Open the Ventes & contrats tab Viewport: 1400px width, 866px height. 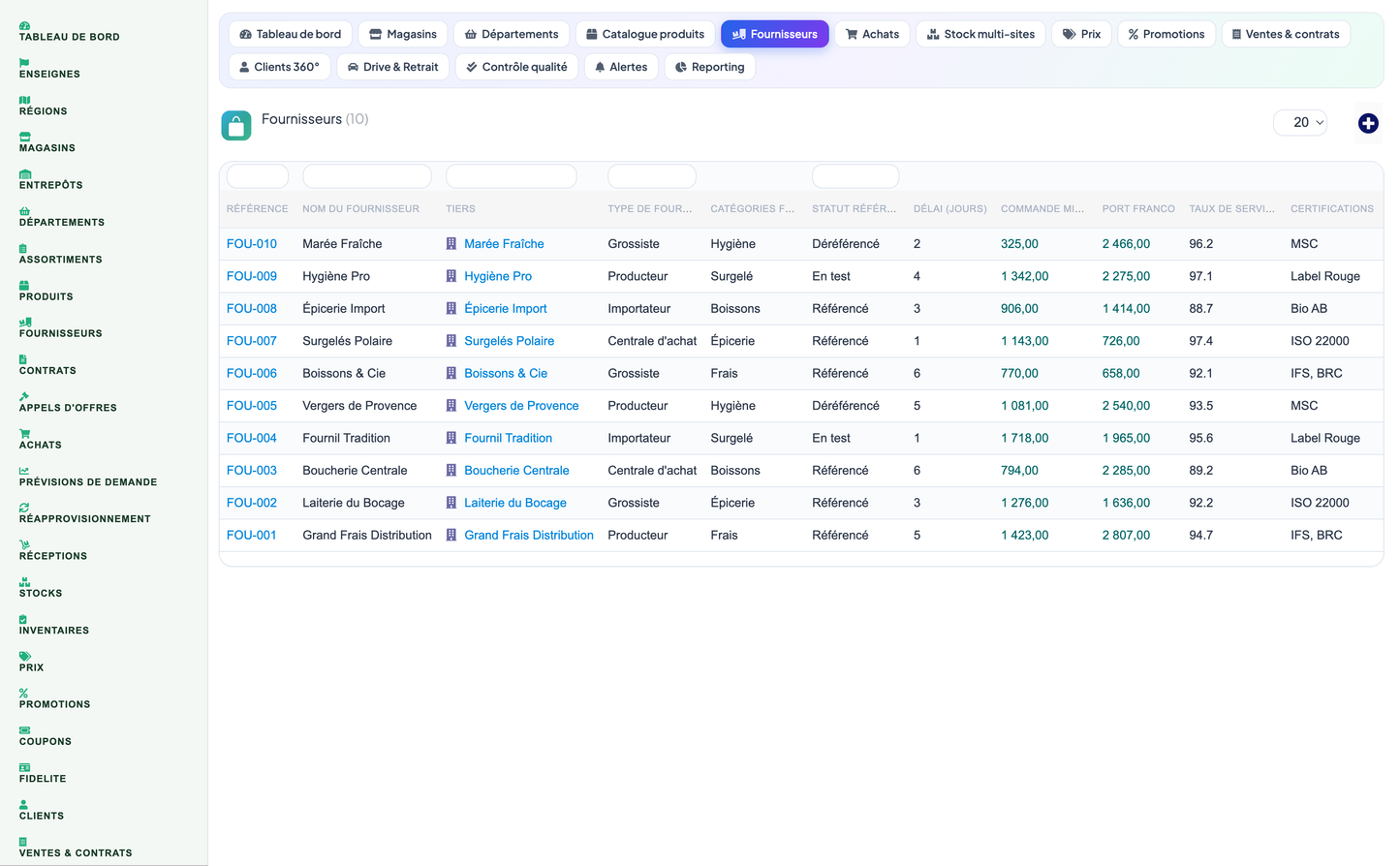pyautogui.click(x=1286, y=34)
